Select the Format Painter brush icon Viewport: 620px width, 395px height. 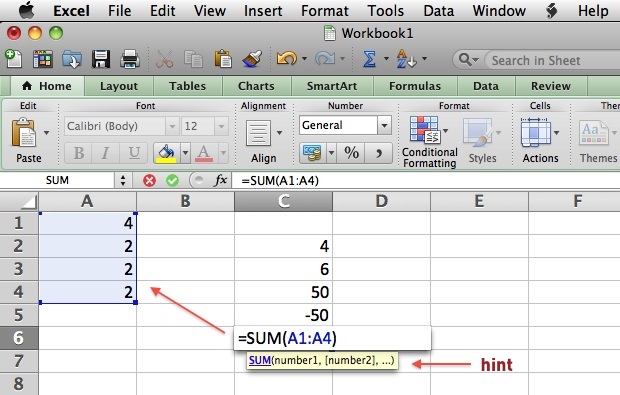click(x=252, y=59)
